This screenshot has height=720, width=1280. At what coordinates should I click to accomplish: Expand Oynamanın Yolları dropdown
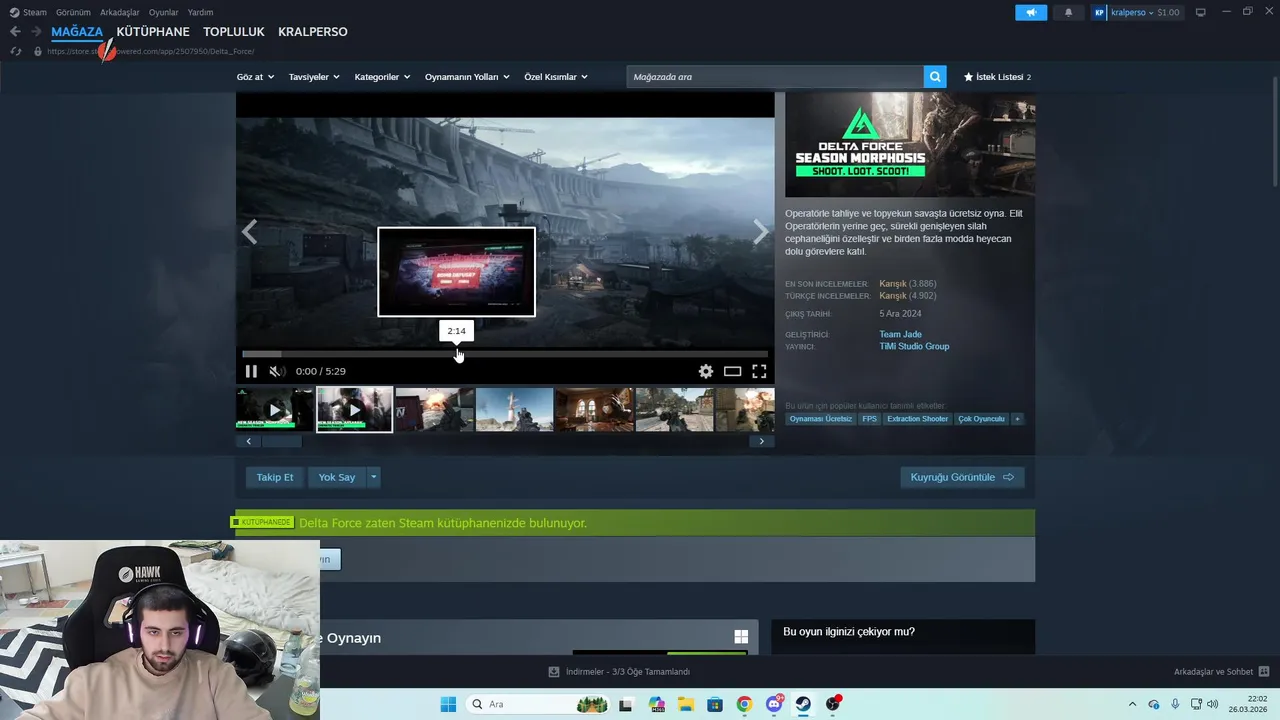(467, 77)
